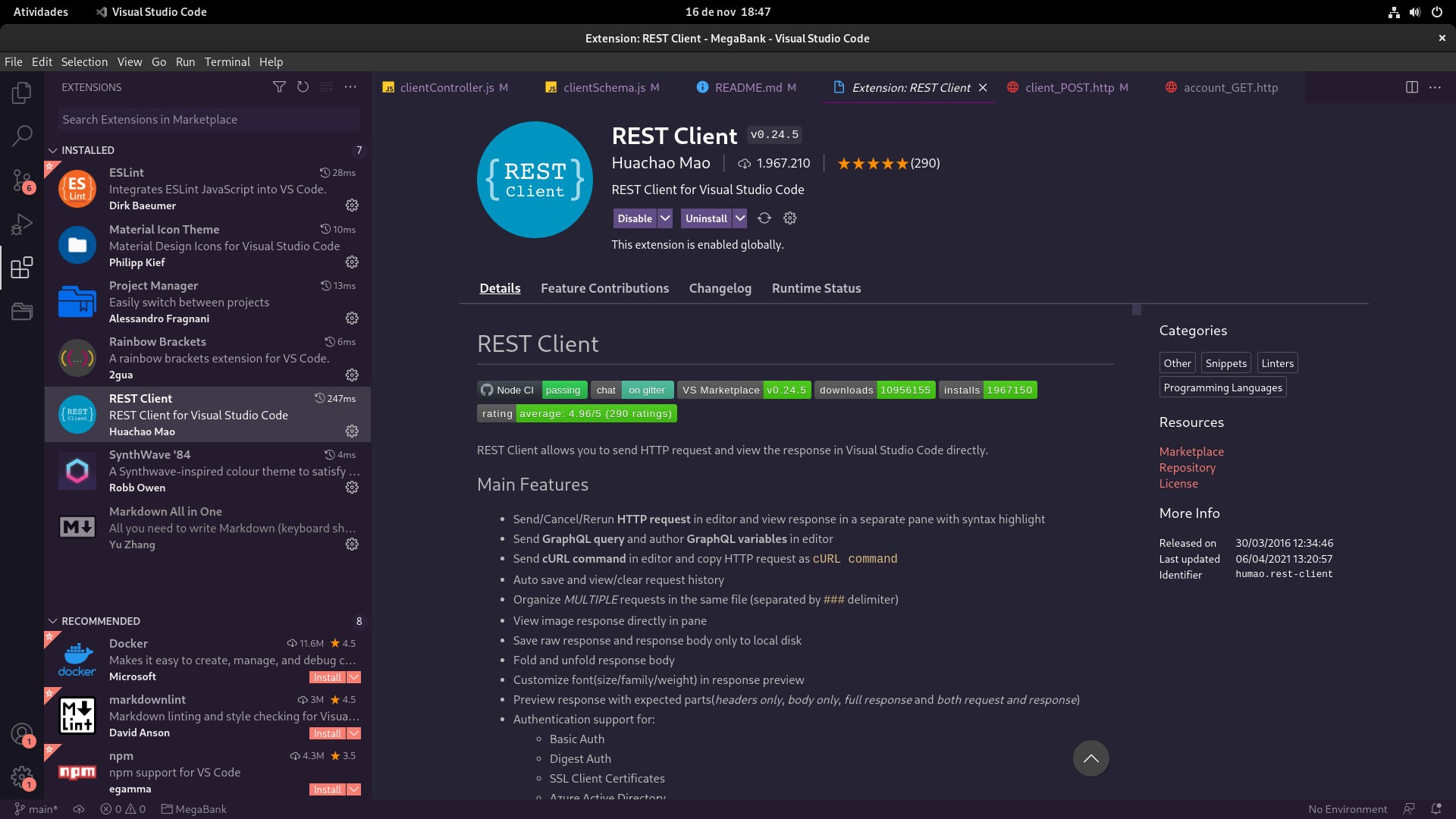Screen dimensions: 1456x819
Task: Open the Selection menu
Action: [84, 62]
